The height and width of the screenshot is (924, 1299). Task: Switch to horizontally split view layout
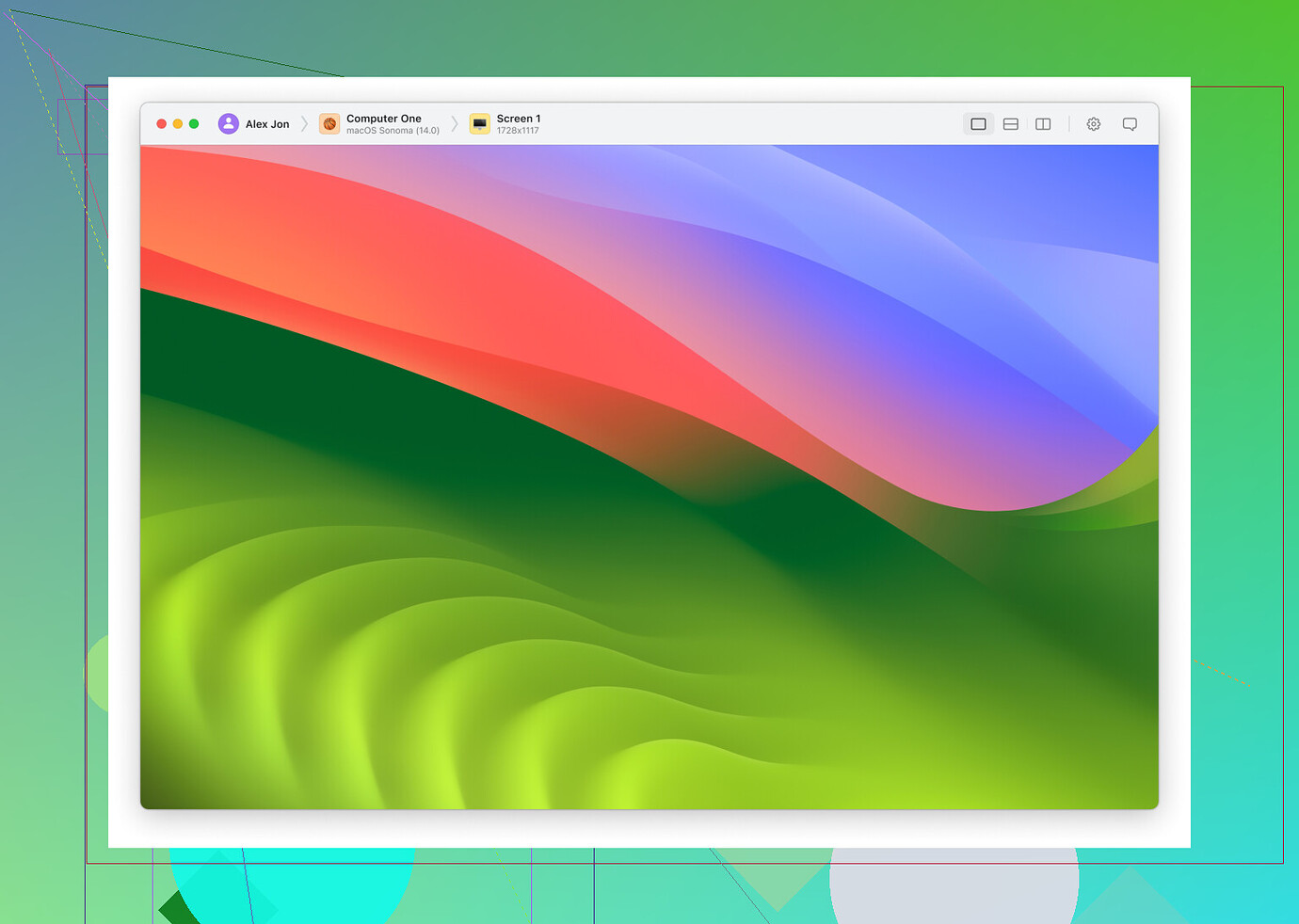[1010, 124]
